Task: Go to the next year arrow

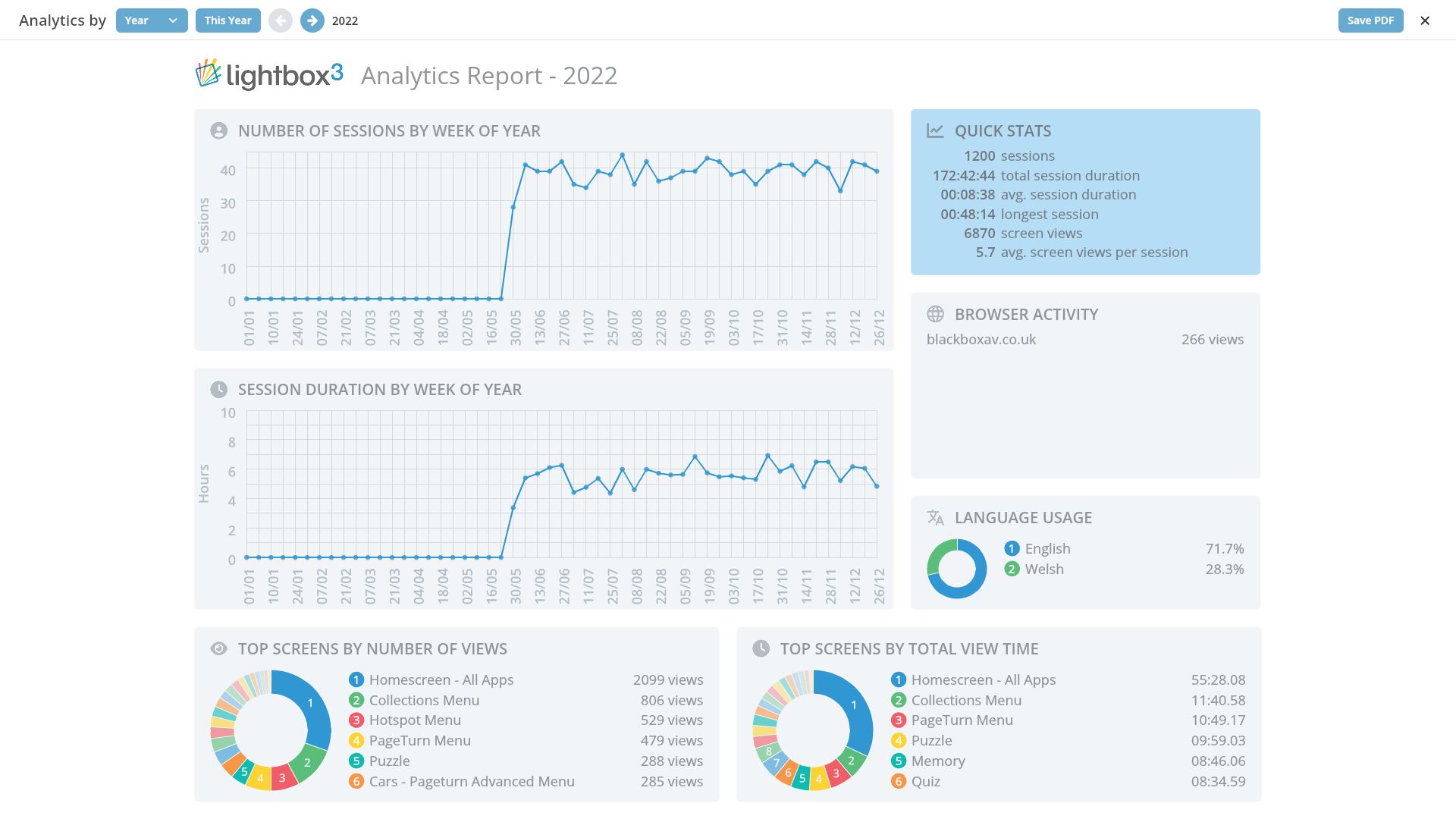Action: click(x=312, y=20)
